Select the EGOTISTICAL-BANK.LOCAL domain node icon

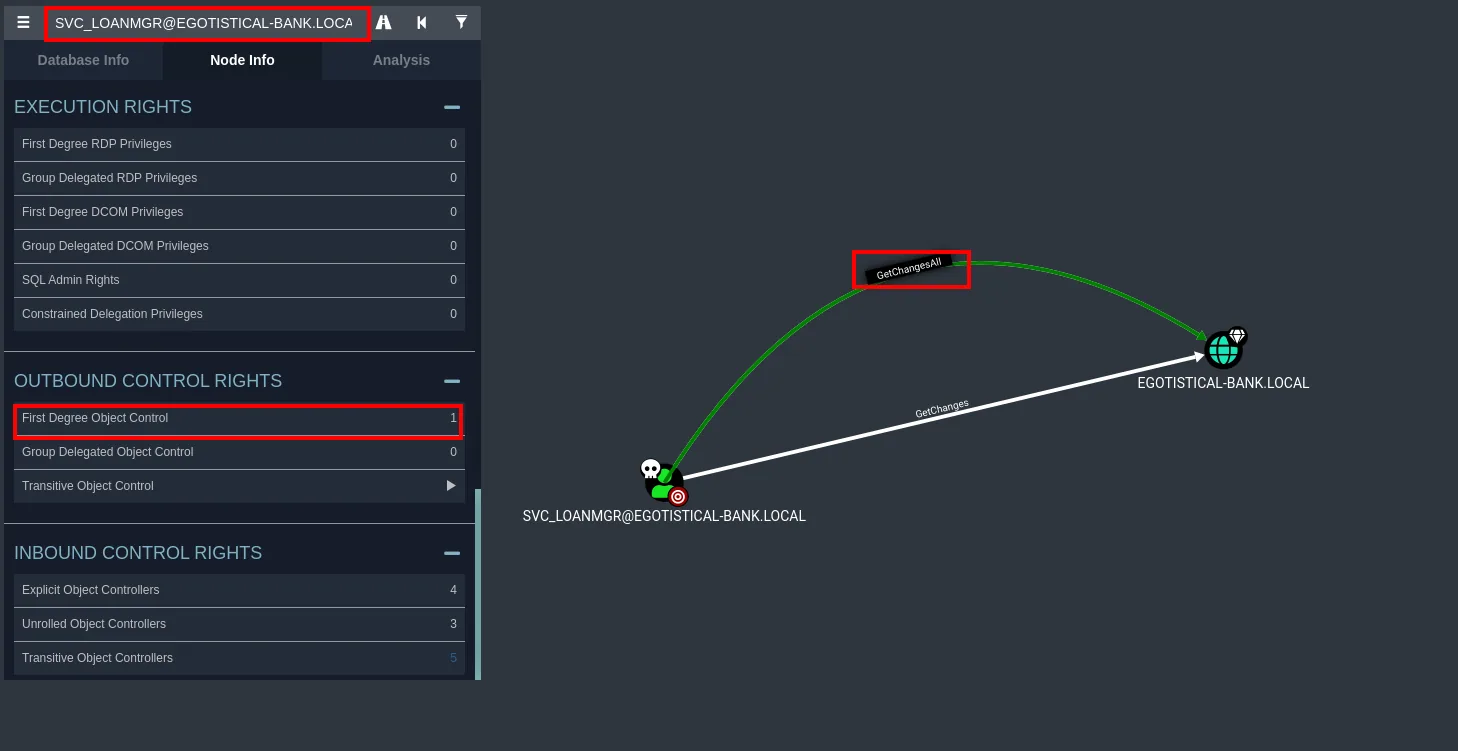tap(1224, 349)
